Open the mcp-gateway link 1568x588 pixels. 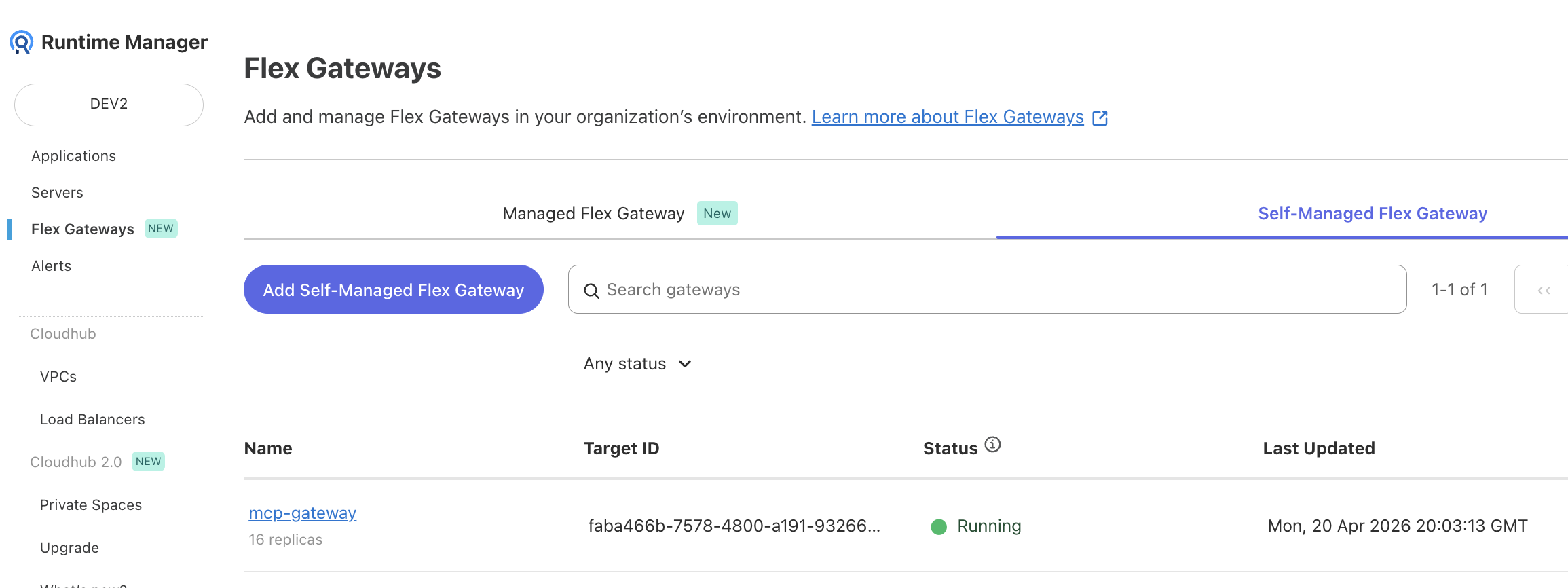[302, 513]
